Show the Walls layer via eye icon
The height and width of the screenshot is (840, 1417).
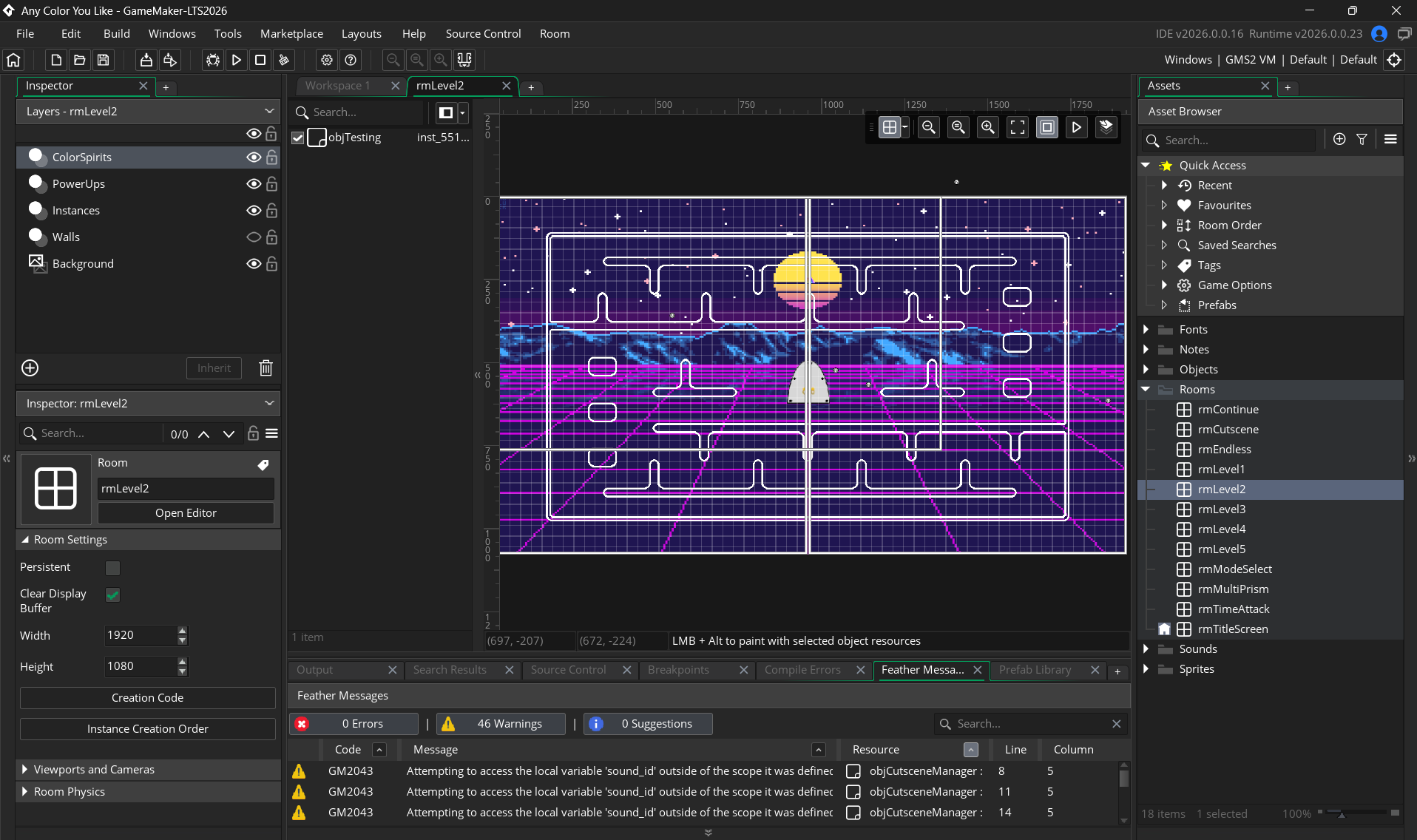(254, 237)
